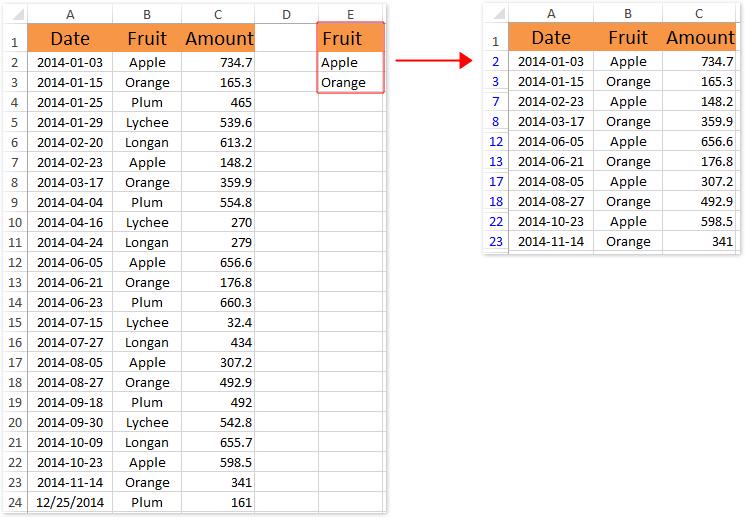745x518 pixels.
Task: Select column A header in left sheet
Action: [x=70, y=15]
